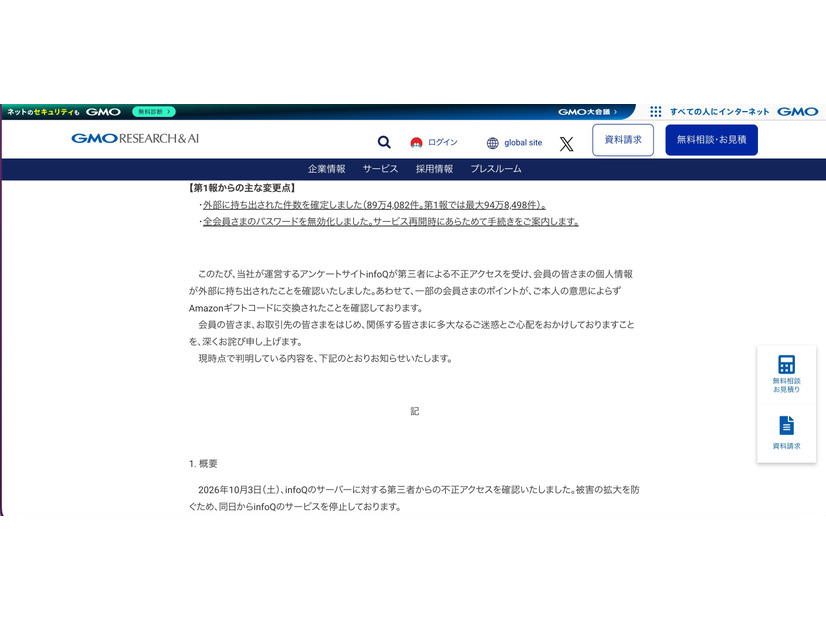This screenshot has height=620, width=826.
Task: Open the global site link
Action: point(523,143)
